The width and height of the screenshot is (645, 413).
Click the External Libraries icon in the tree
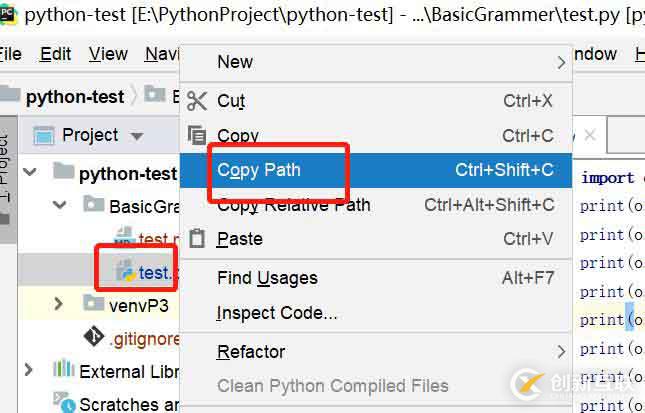pos(63,372)
